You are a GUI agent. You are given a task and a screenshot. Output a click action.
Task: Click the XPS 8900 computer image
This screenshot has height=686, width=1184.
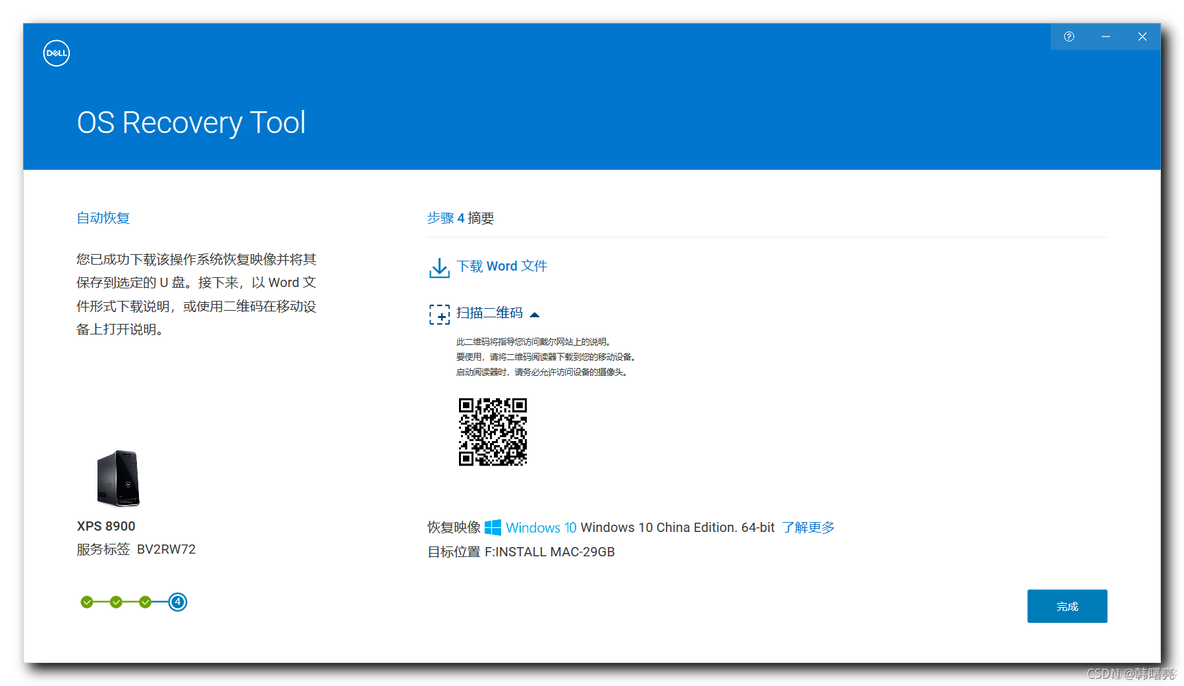pos(119,478)
